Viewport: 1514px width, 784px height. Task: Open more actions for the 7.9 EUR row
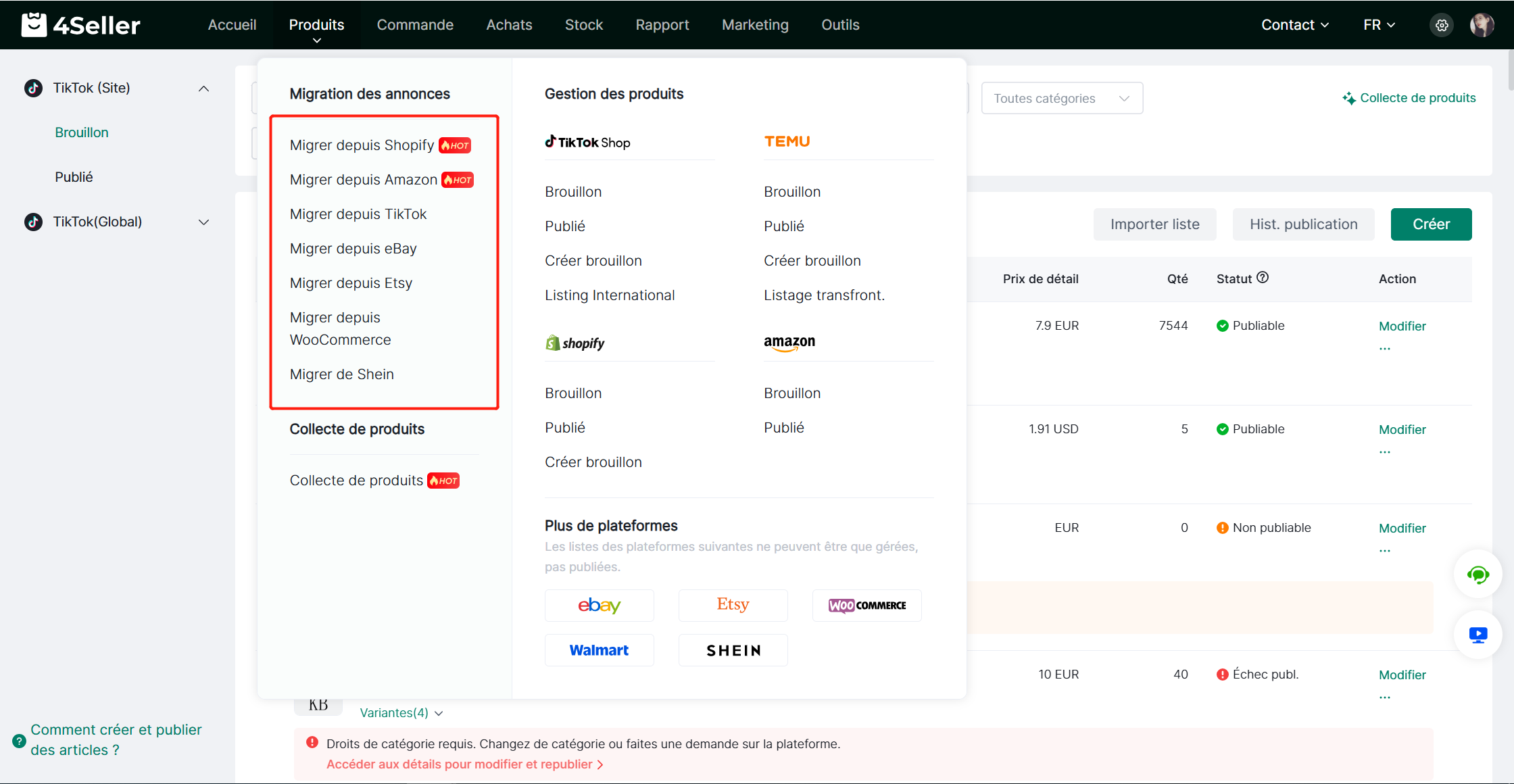(1385, 349)
